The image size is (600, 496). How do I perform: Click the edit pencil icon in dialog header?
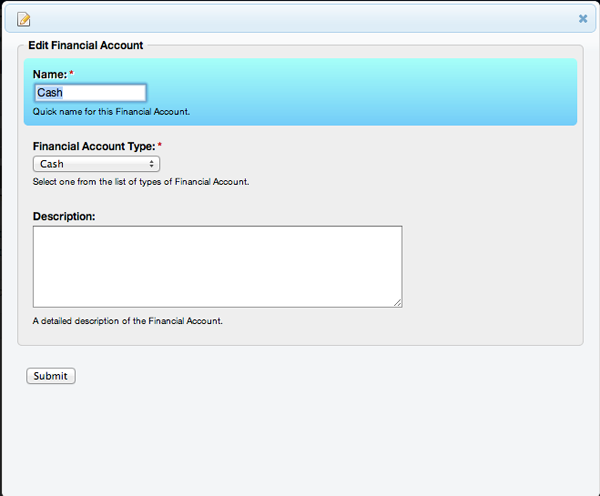24,18
